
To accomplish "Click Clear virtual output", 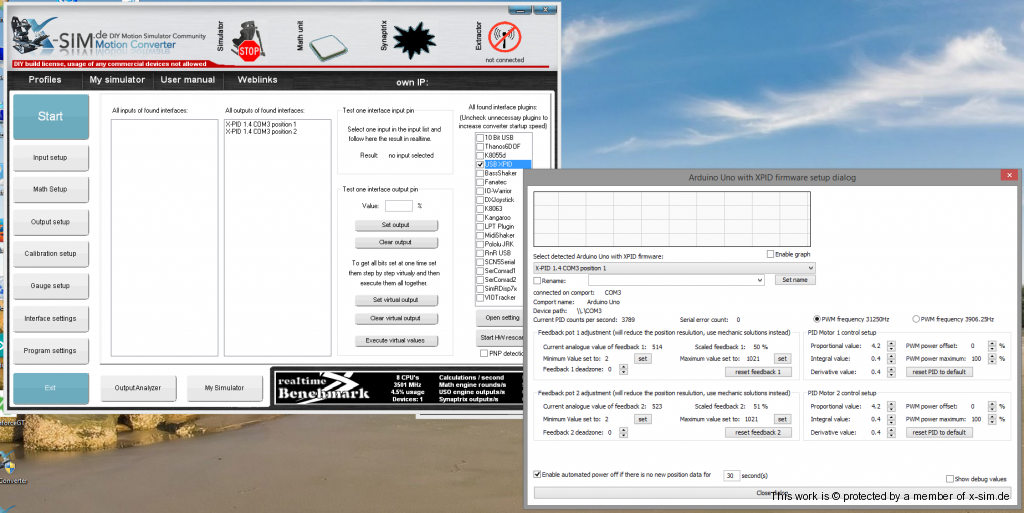I will [x=396, y=319].
